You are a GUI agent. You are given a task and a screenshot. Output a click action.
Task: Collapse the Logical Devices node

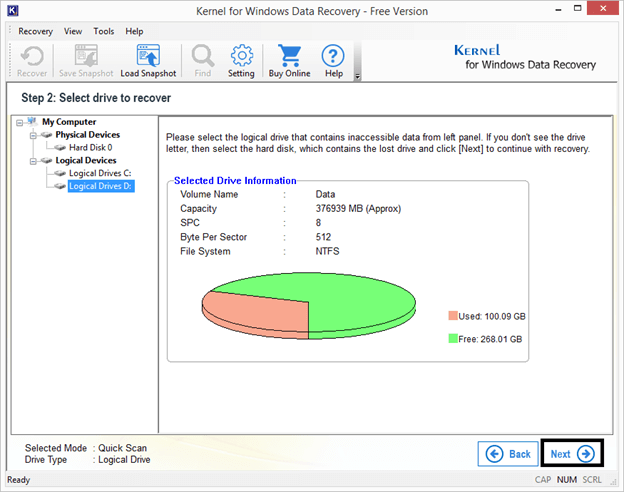tap(33, 161)
